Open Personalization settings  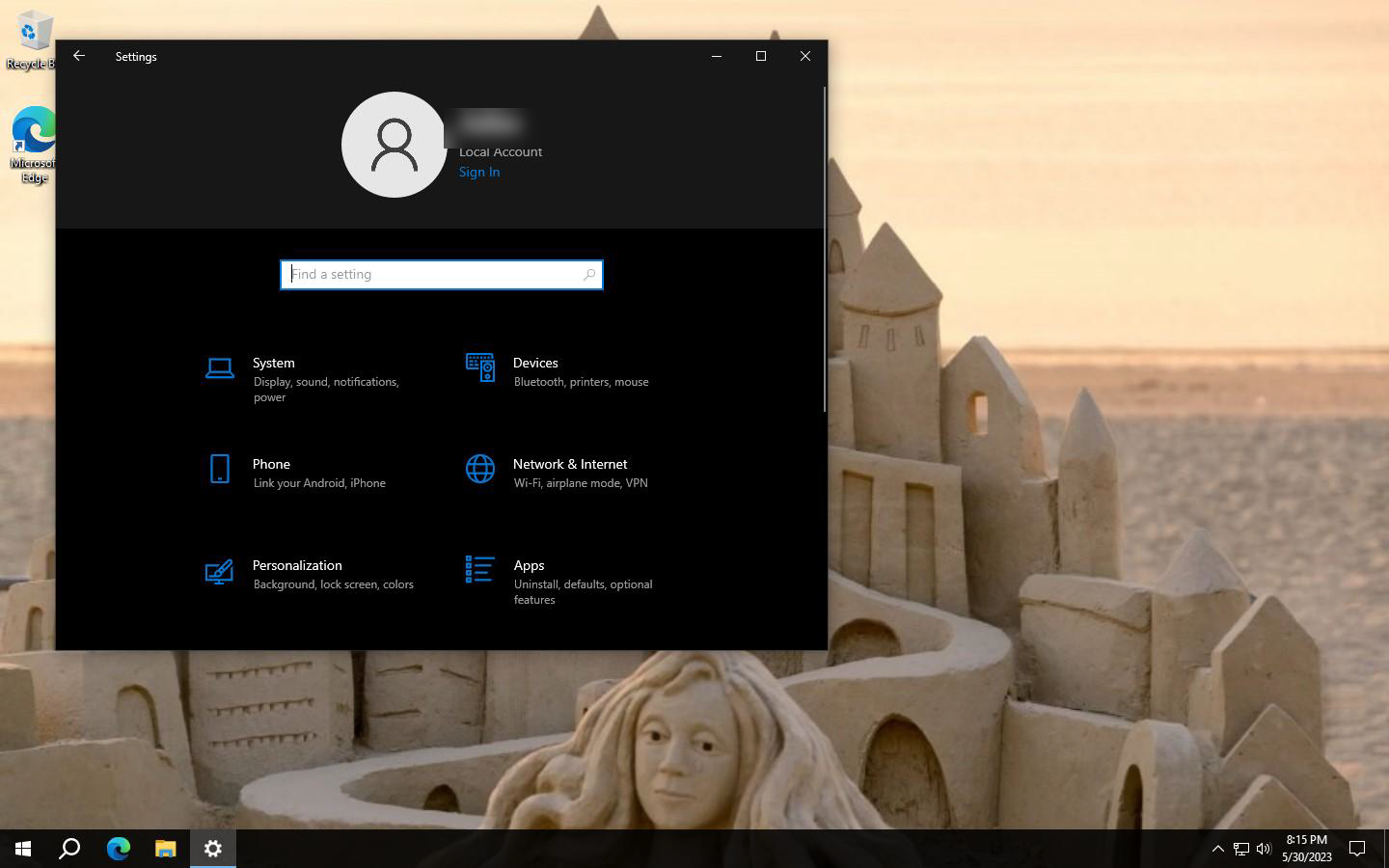pos(297,565)
